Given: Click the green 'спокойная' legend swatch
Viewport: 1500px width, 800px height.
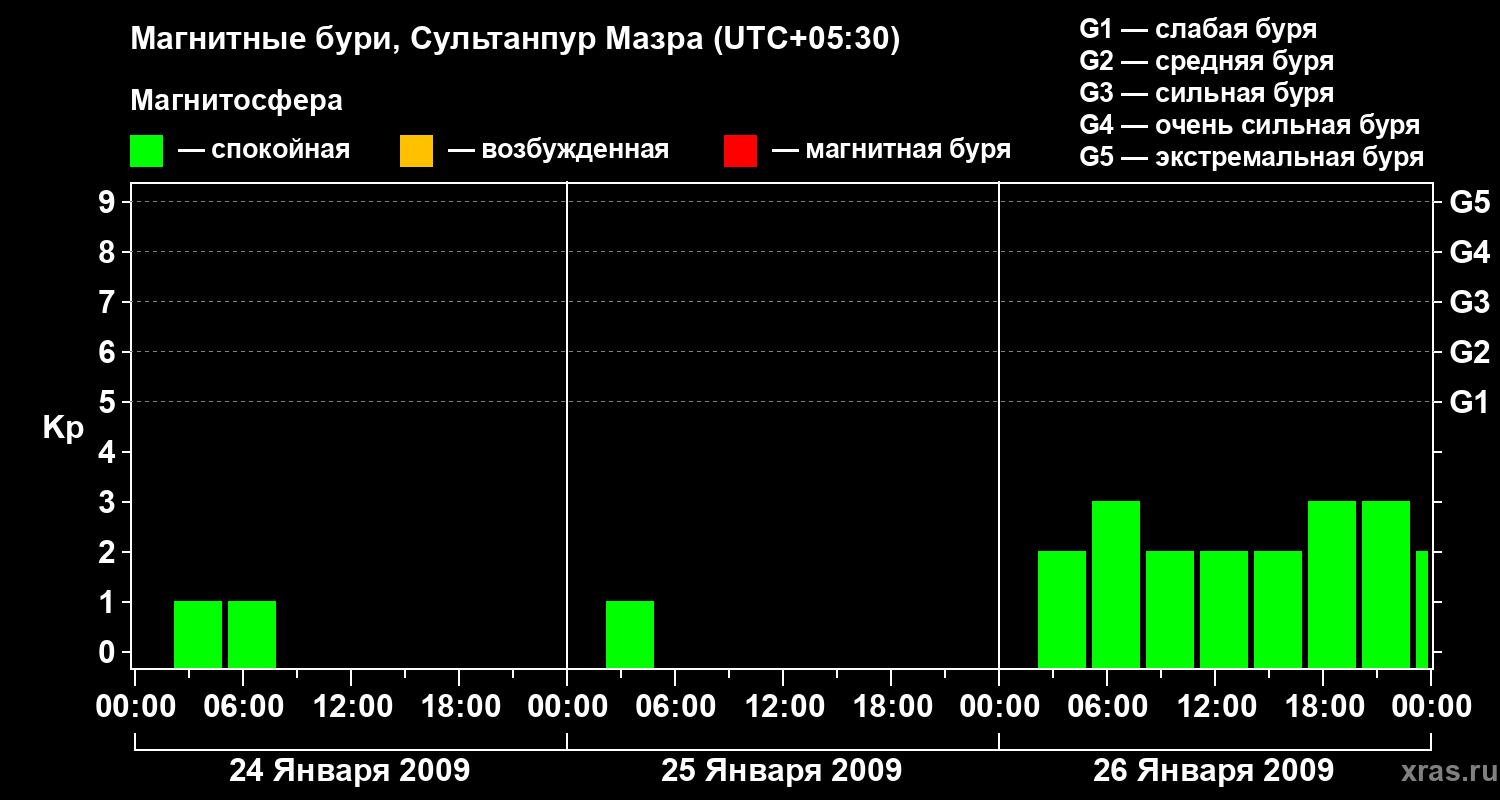Looking at the screenshot, I should point(147,151).
